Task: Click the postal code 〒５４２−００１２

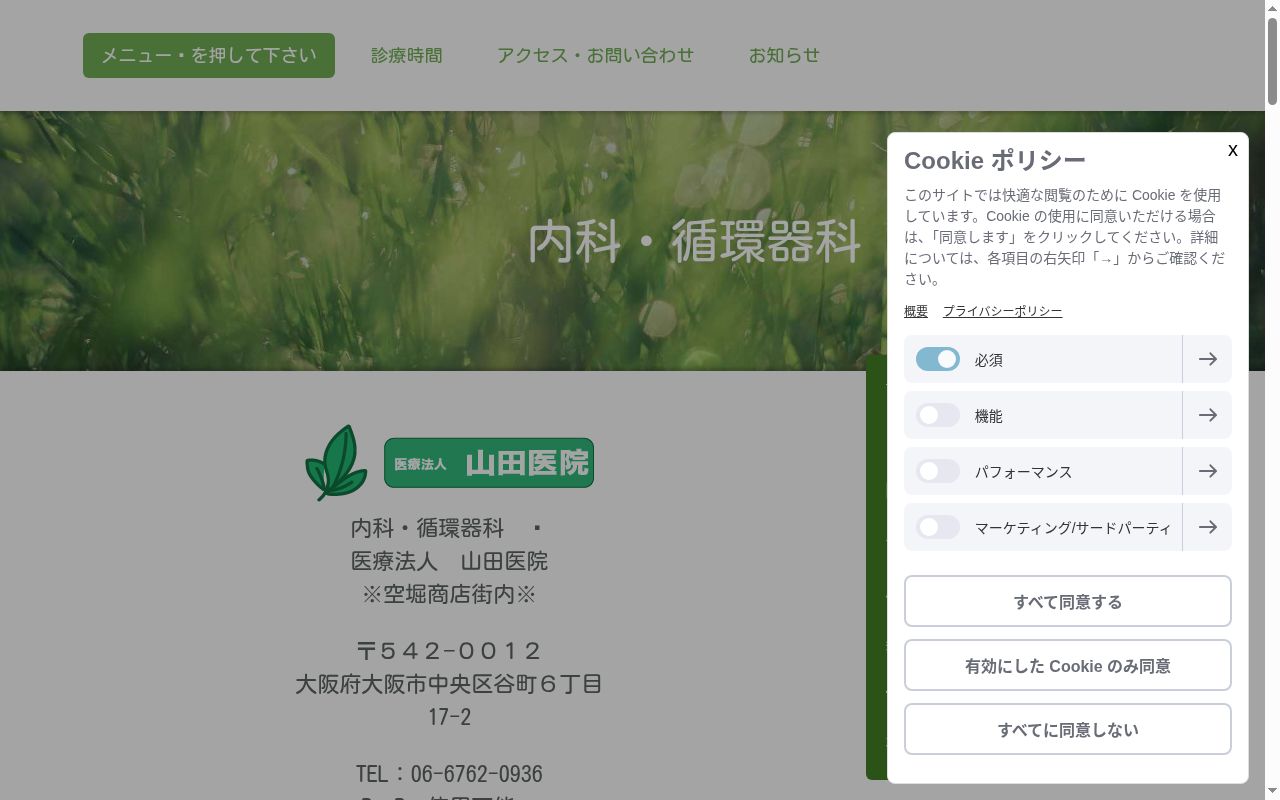Action: point(449,651)
